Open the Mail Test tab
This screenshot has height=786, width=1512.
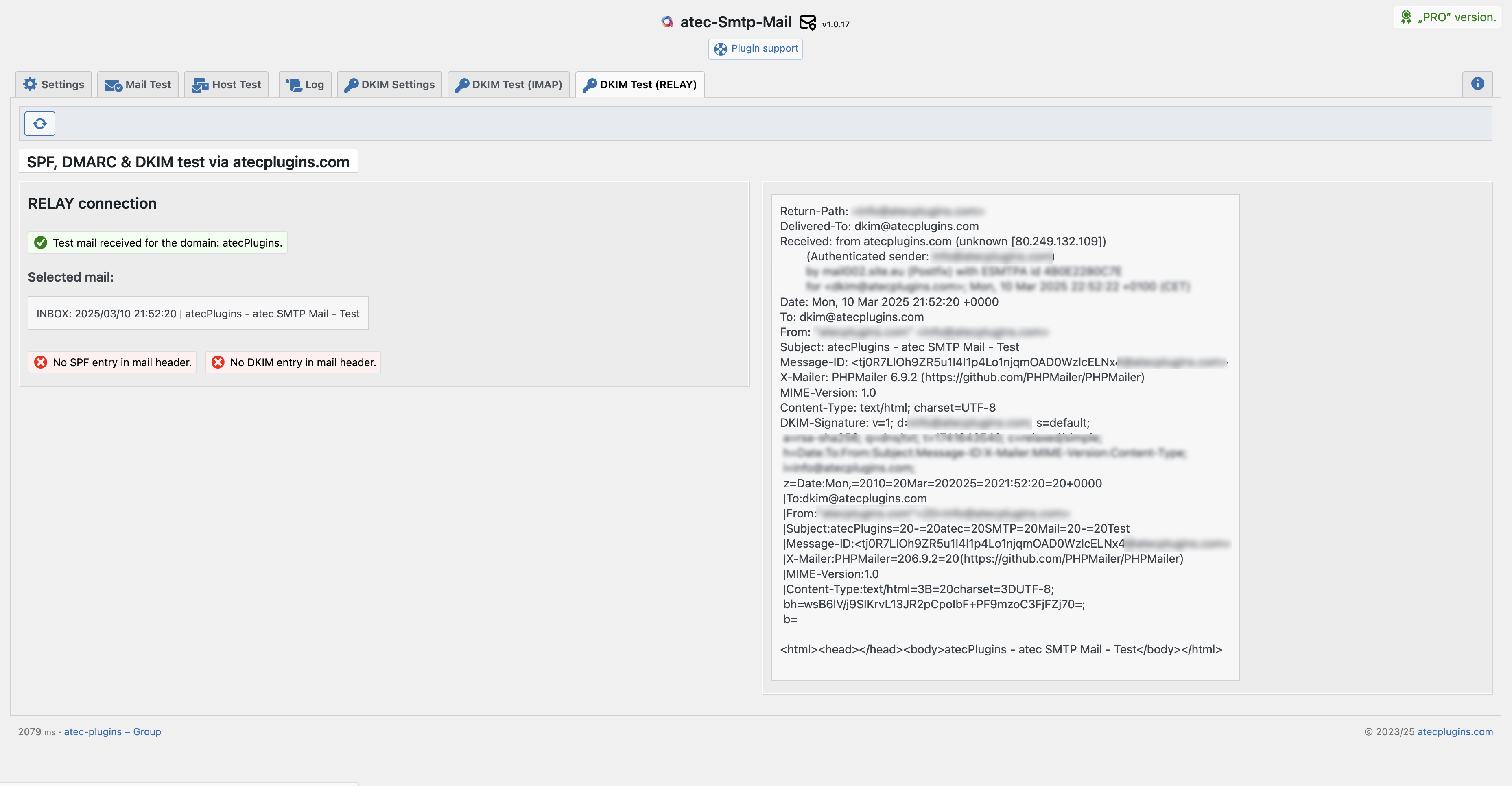[138, 85]
